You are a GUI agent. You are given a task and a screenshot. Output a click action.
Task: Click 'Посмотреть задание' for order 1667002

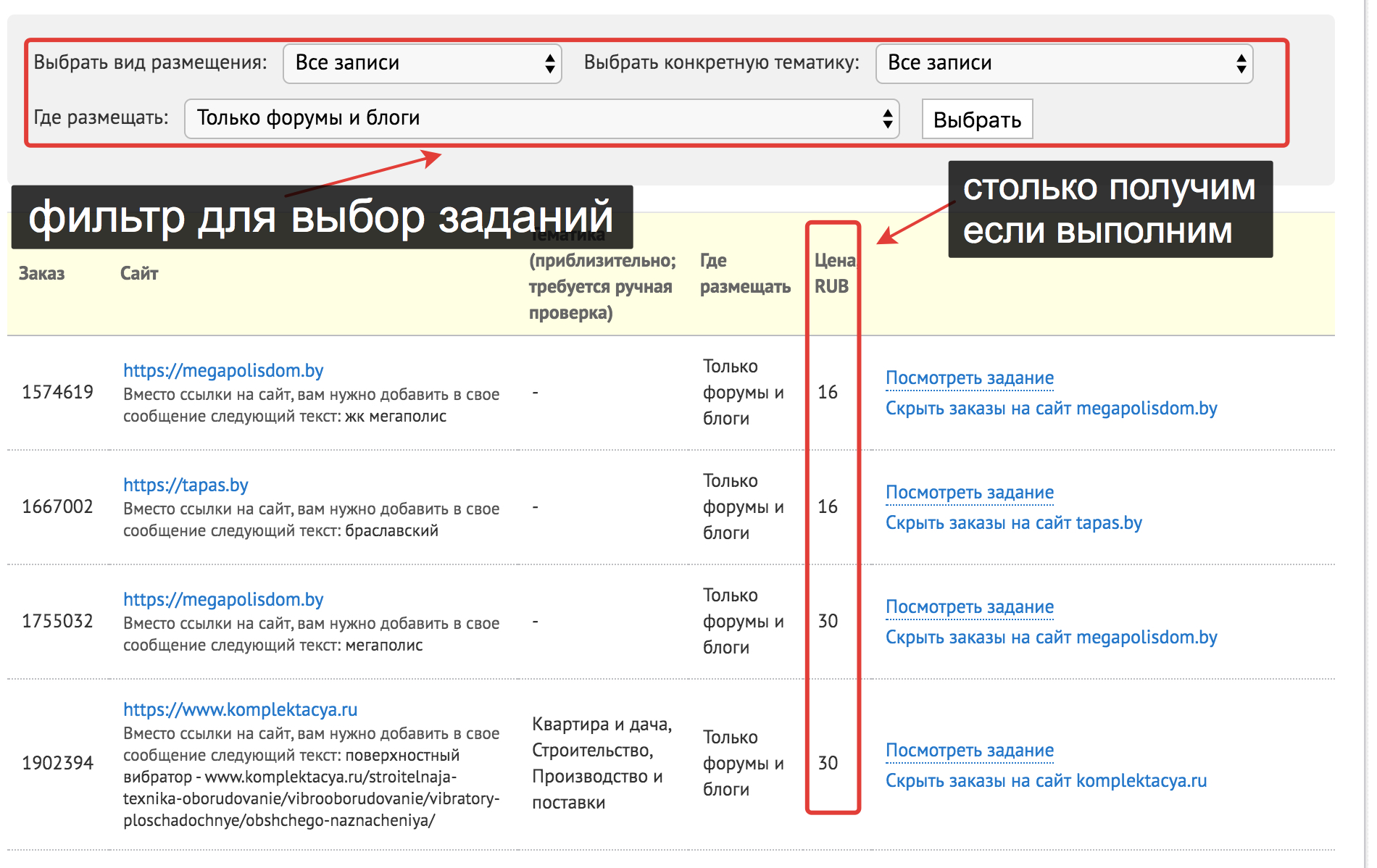pyautogui.click(x=970, y=493)
